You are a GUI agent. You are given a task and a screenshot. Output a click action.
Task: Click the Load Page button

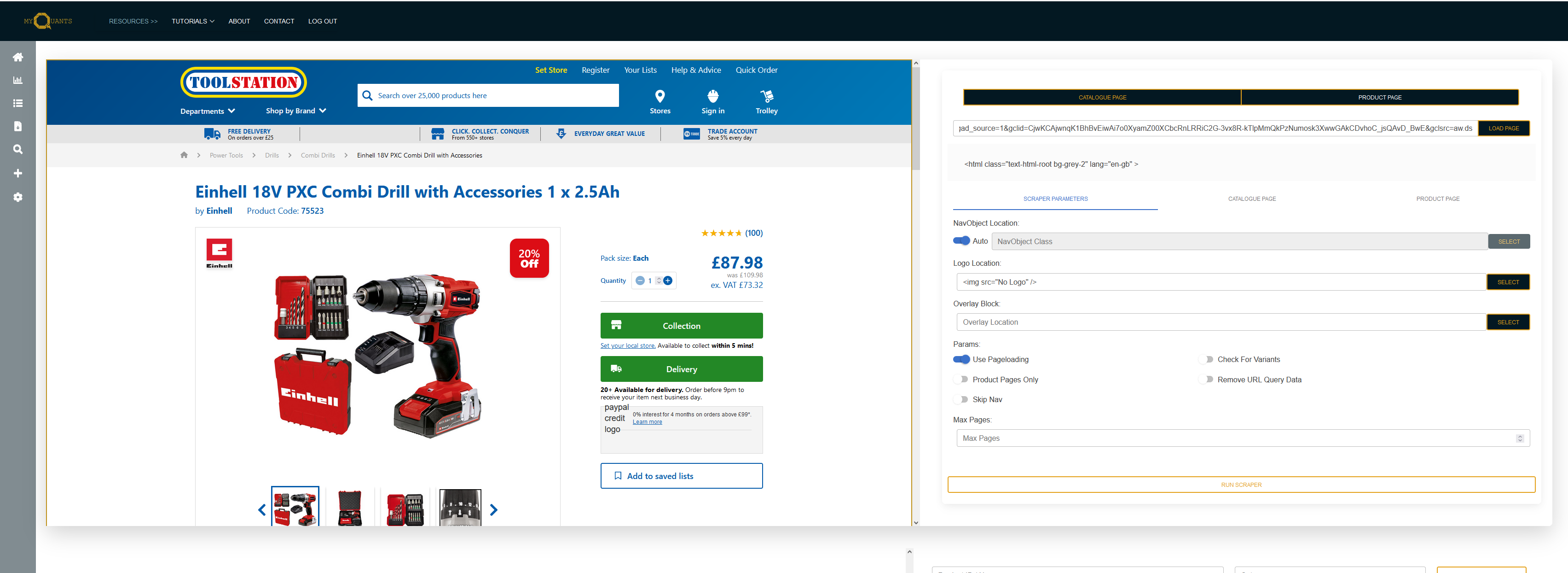point(1504,129)
